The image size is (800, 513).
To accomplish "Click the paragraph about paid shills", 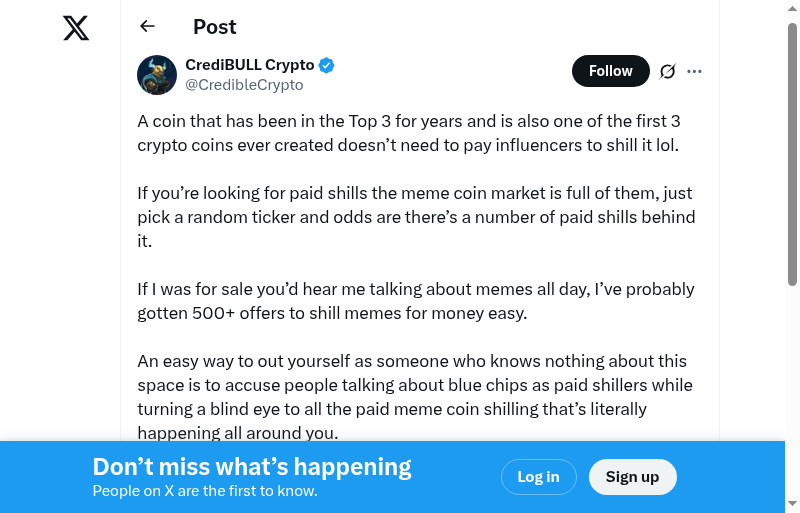I will (x=415, y=217).
